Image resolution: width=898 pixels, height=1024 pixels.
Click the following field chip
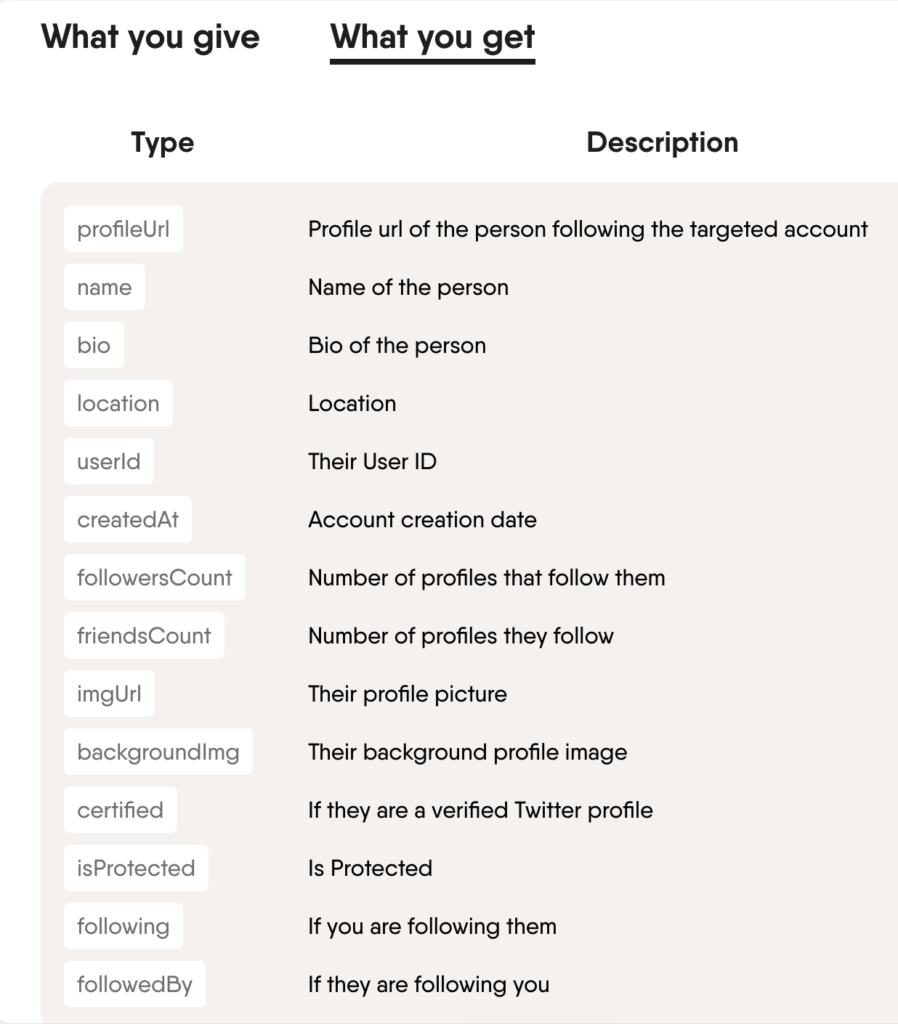123,926
